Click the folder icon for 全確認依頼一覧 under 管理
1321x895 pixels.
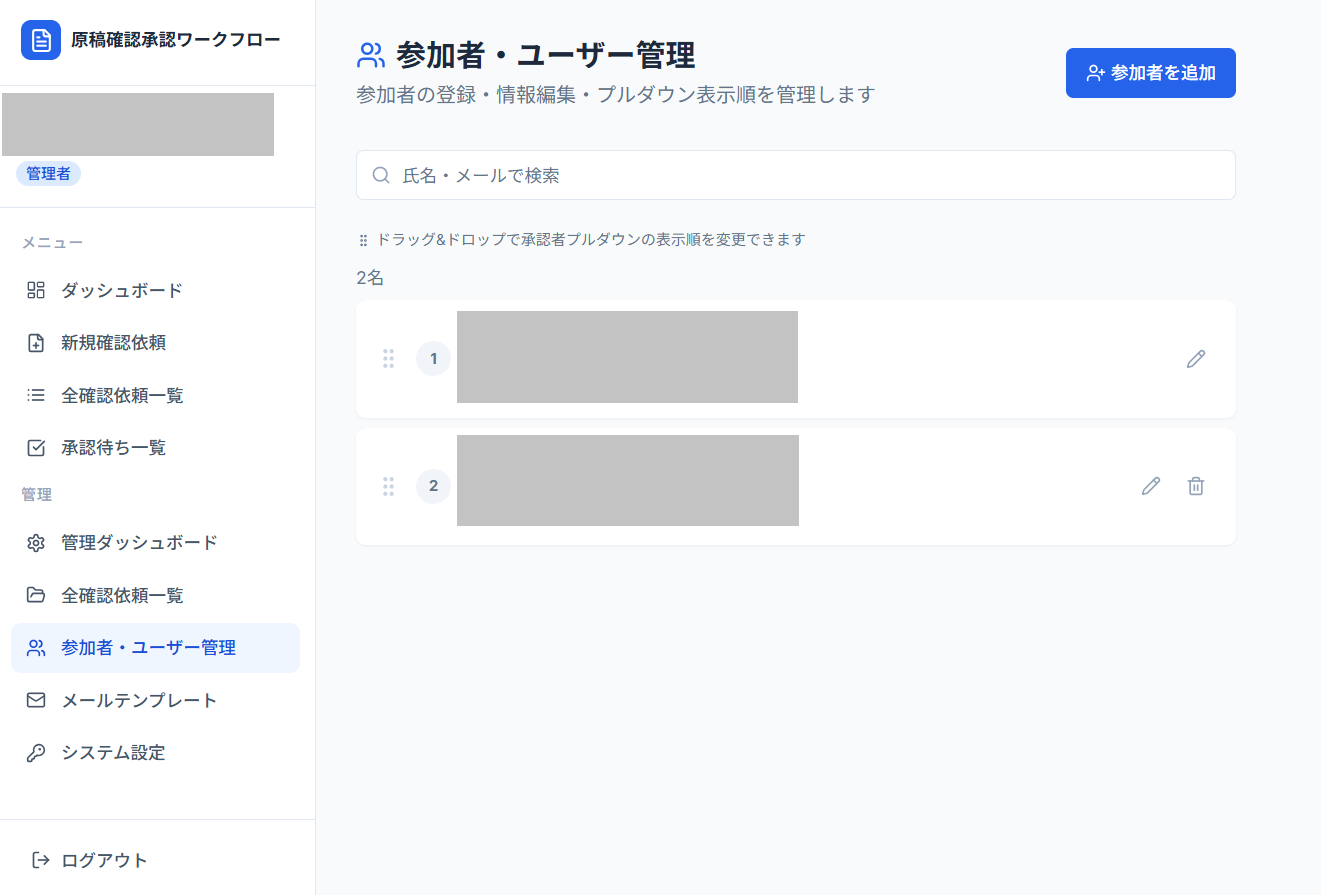36,595
